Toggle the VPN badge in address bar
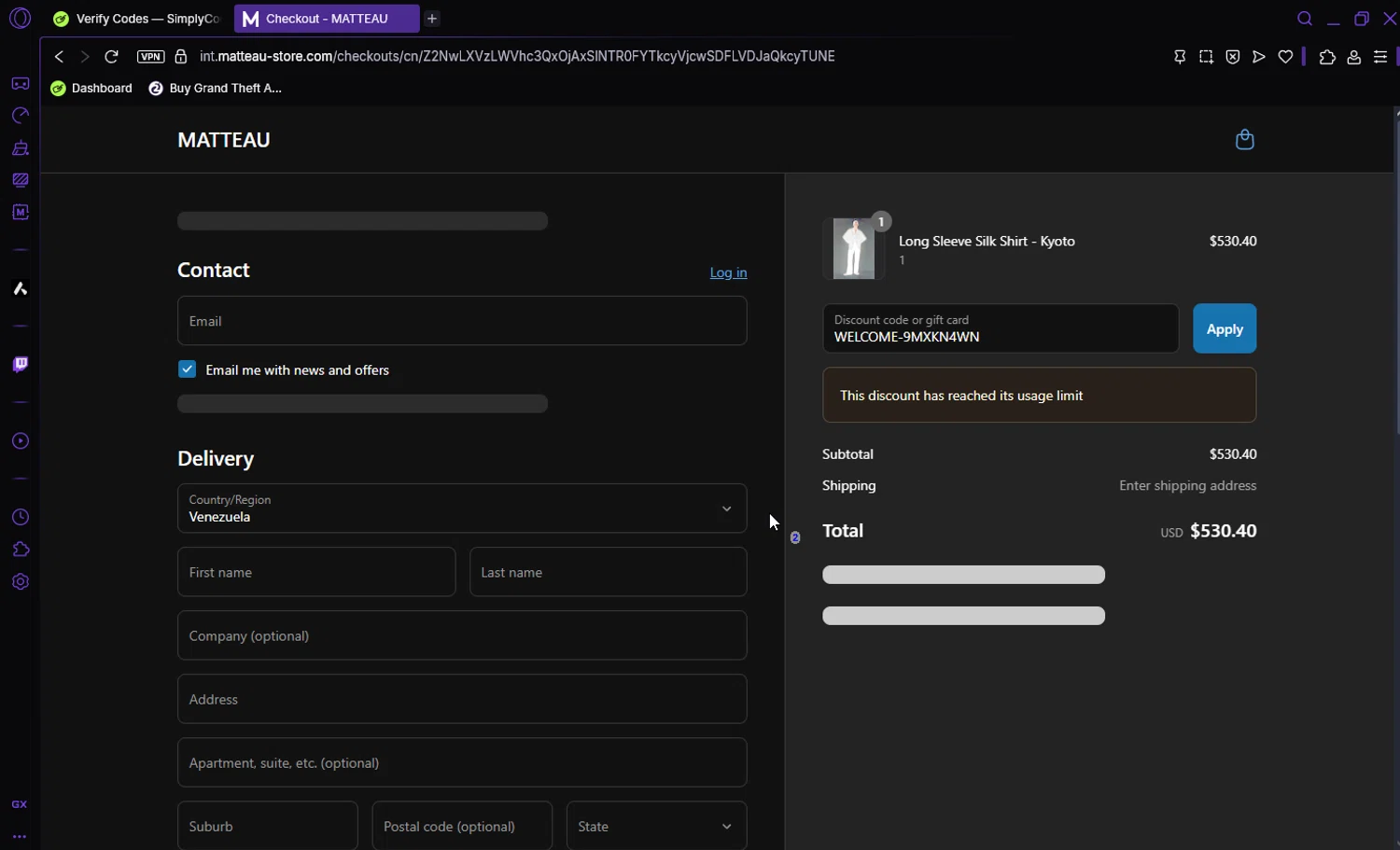The width and height of the screenshot is (1400, 850). 150,57
